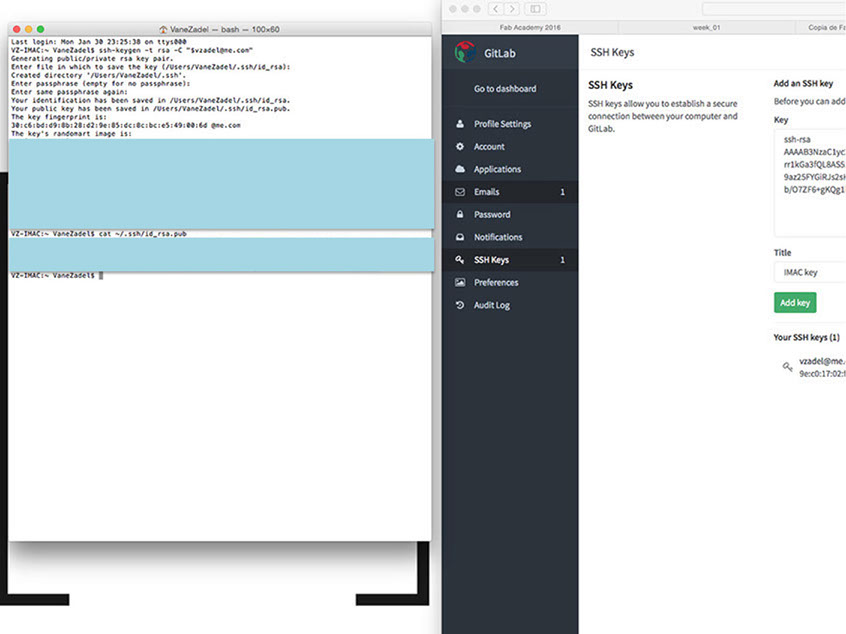The height and width of the screenshot is (634, 846).
Task: Click the SSH Keys page header title
Action: coord(612,52)
